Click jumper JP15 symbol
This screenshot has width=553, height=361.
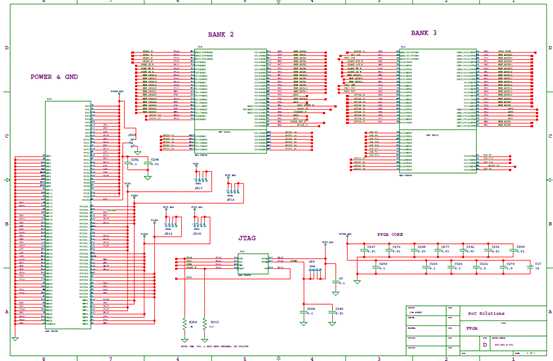coord(200,225)
